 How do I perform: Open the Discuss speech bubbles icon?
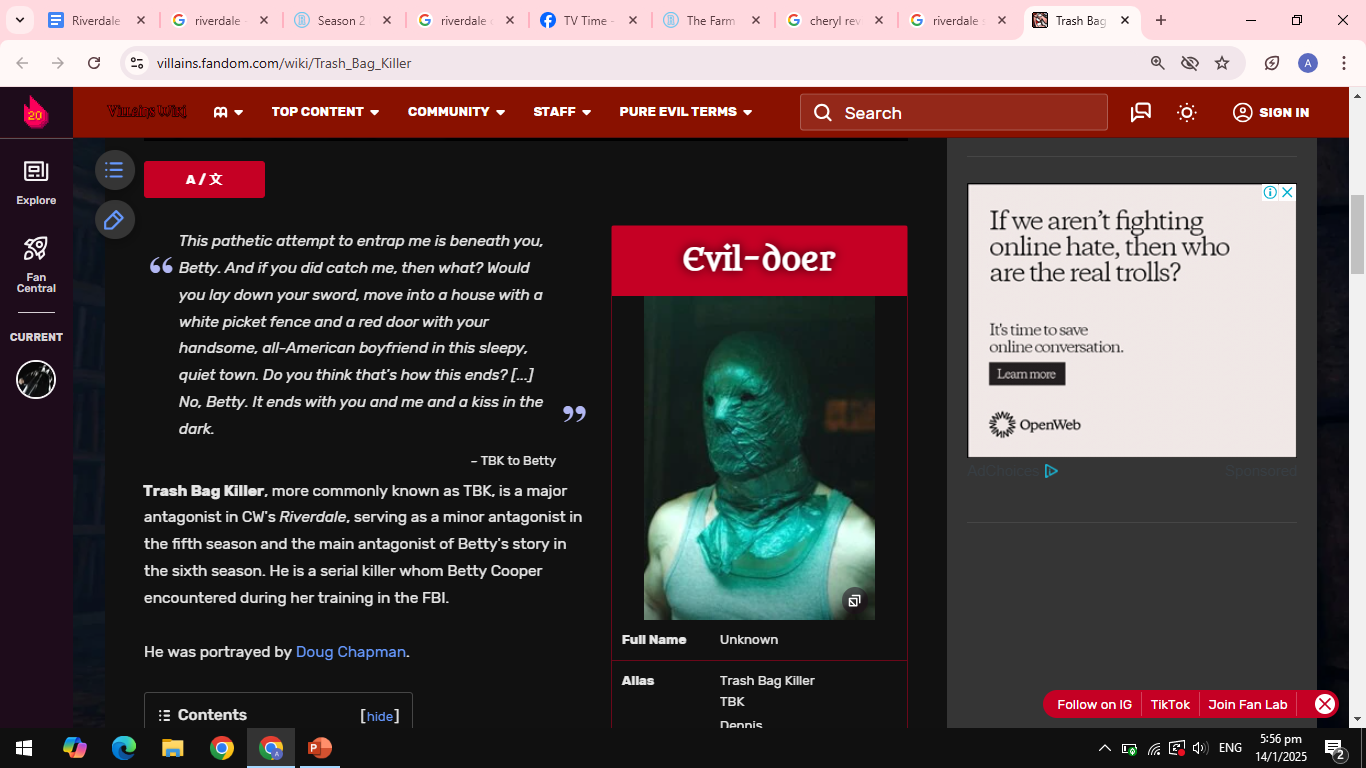[1141, 112]
